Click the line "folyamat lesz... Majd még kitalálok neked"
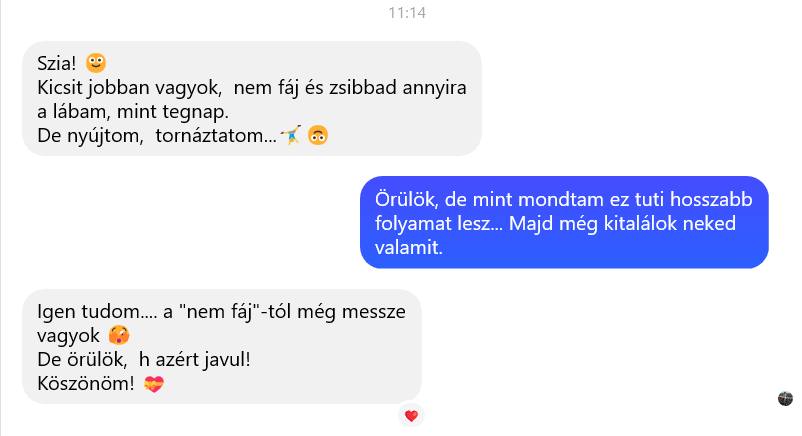 pos(555,224)
